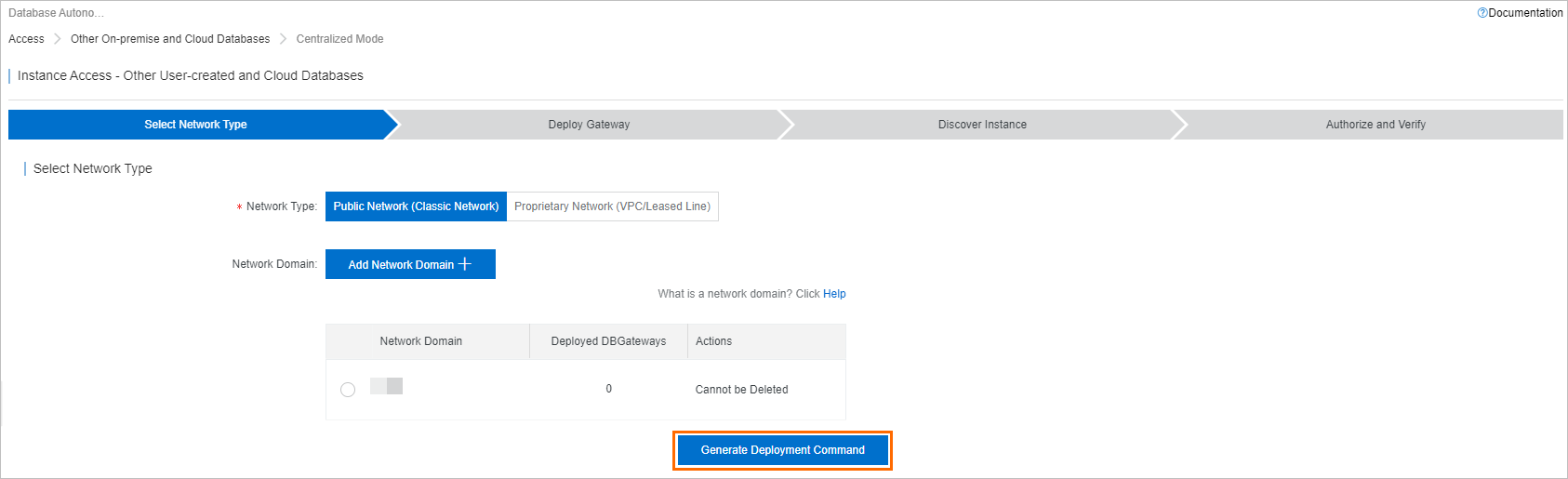Open Other On-premise and Cloud Databases breadcrumb
This screenshot has height=479, width=1568.
click(x=170, y=39)
